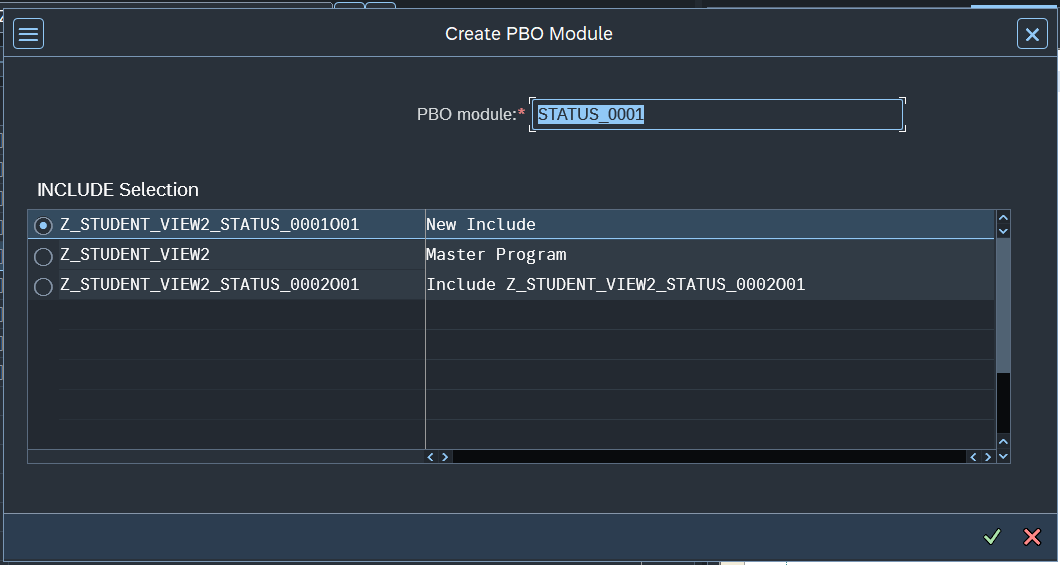Click the "Master Program" description cell

(x=496, y=255)
